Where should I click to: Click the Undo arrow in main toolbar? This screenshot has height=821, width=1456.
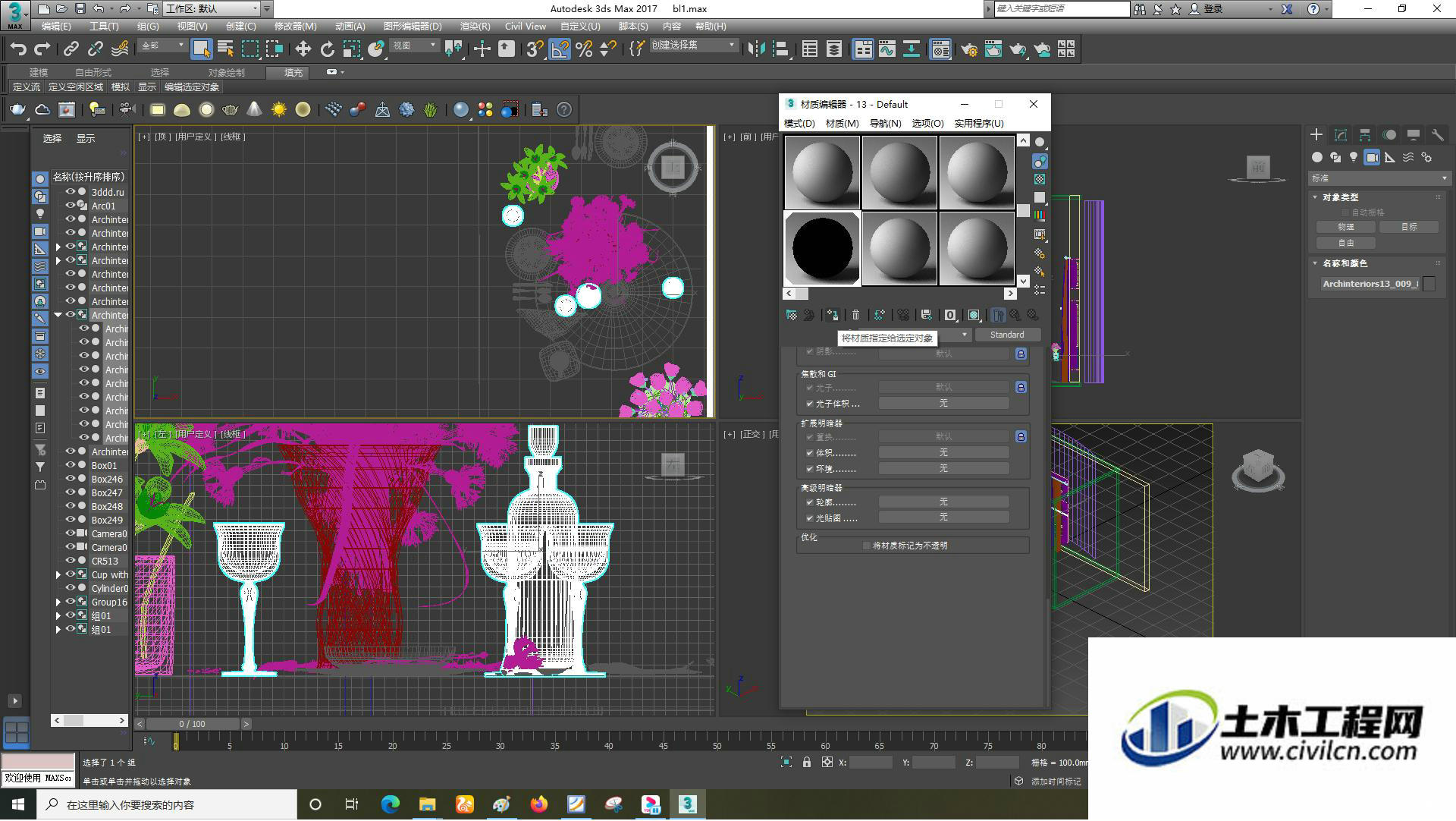click(x=17, y=49)
